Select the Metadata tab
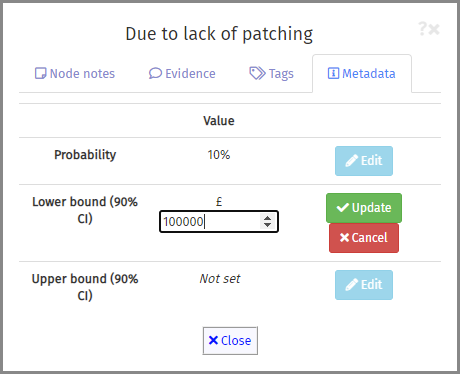 point(362,74)
